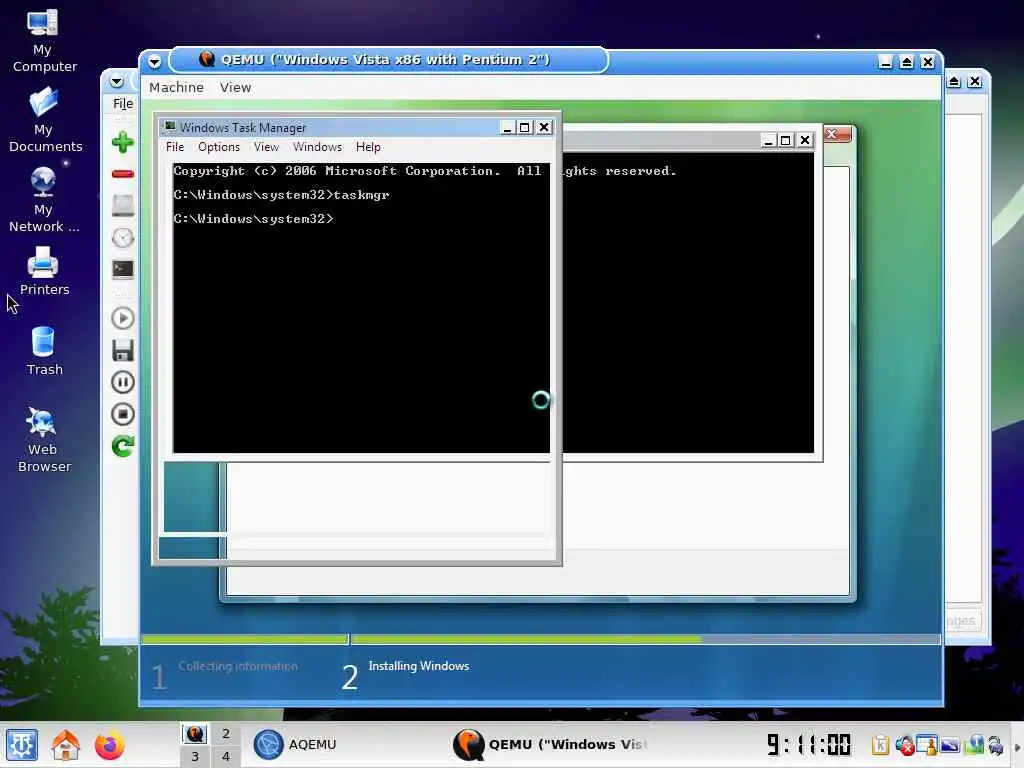Viewport: 1024px width, 768px height.
Task: Click the Task Manager title bar icon
Action: tap(170, 127)
